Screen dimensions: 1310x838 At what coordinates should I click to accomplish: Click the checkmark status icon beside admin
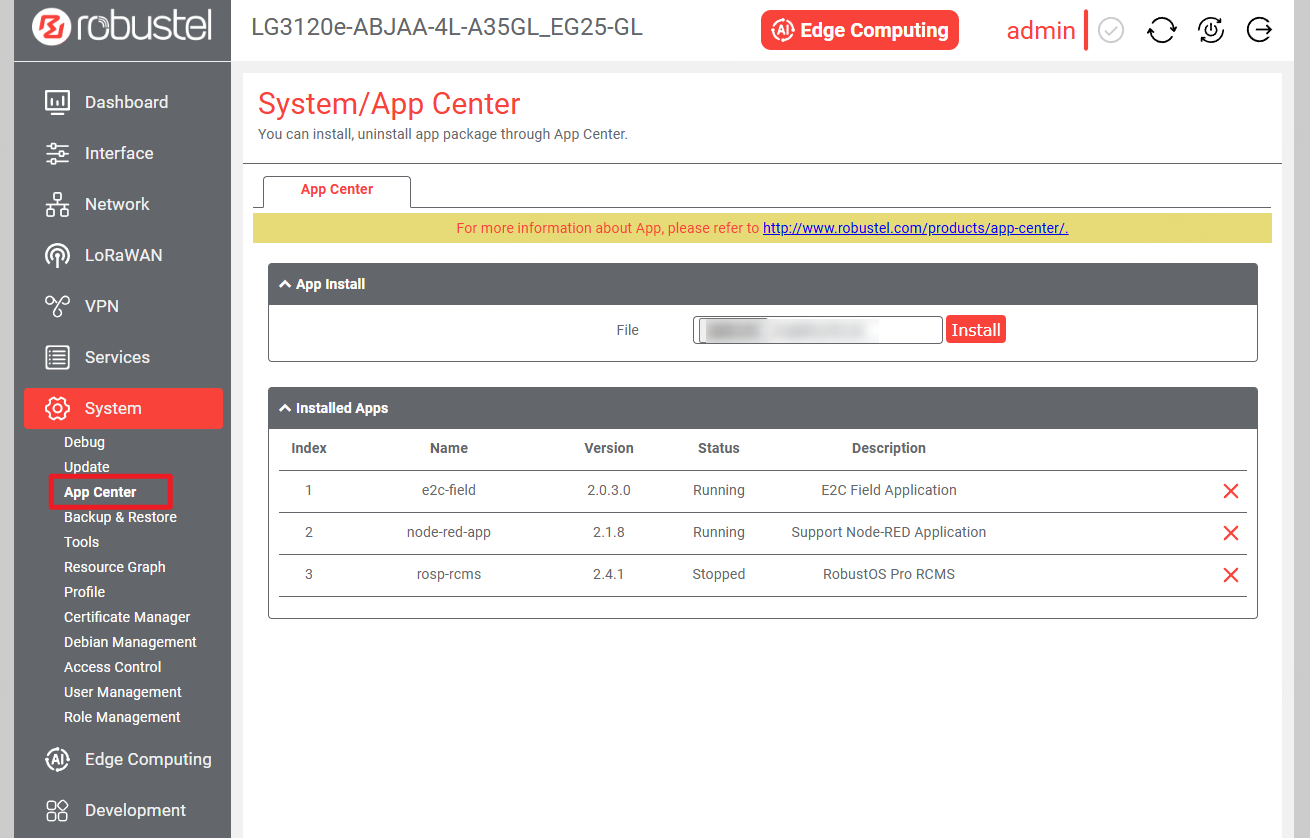click(1111, 31)
